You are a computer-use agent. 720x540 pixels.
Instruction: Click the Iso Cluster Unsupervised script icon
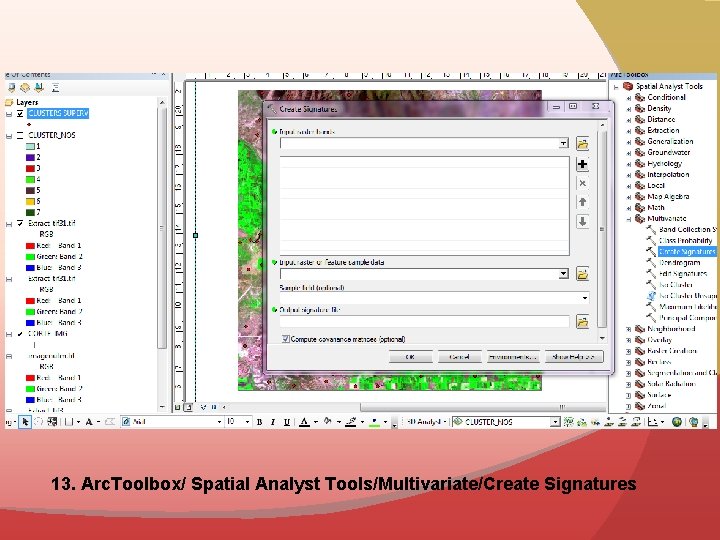(x=651, y=295)
